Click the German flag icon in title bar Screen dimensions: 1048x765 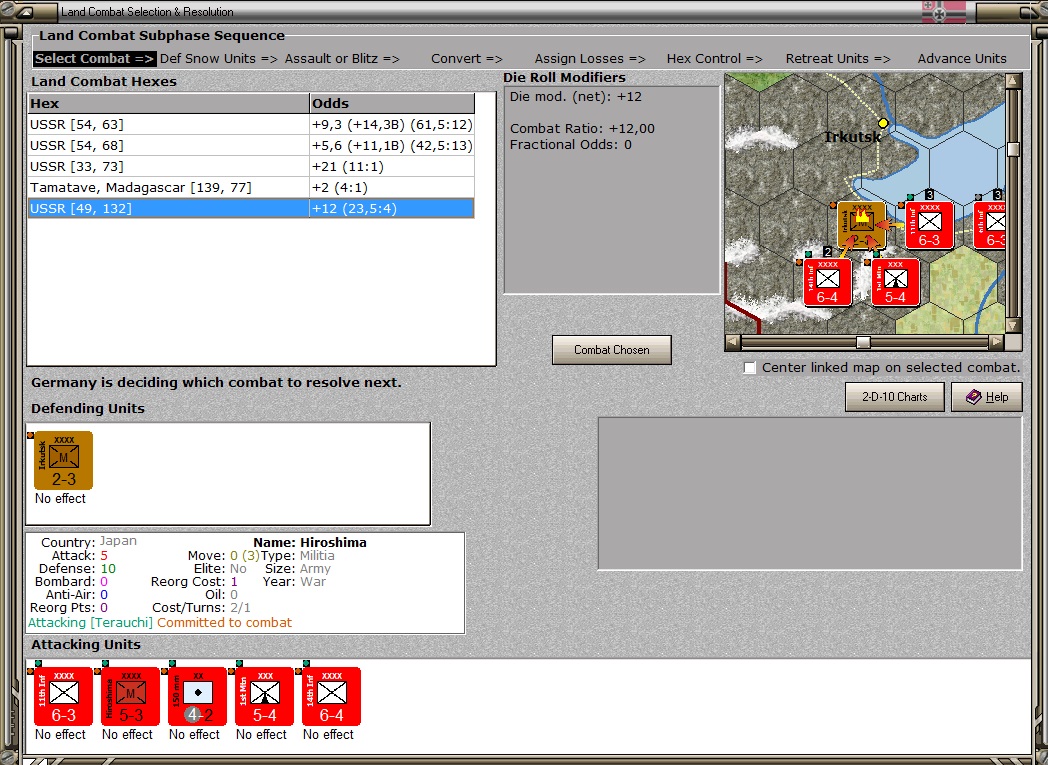tap(944, 11)
